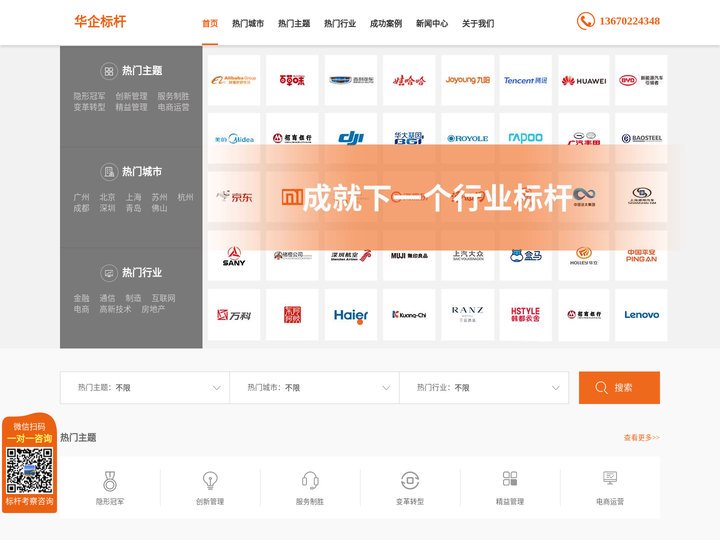The width and height of the screenshot is (720, 540).
Task: Click the 隐形冠军 medal icon
Action: [x=110, y=481]
